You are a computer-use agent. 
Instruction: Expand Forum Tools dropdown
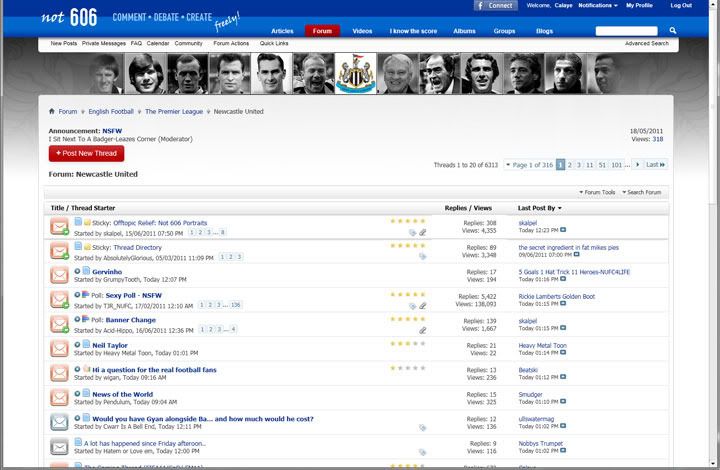597,192
